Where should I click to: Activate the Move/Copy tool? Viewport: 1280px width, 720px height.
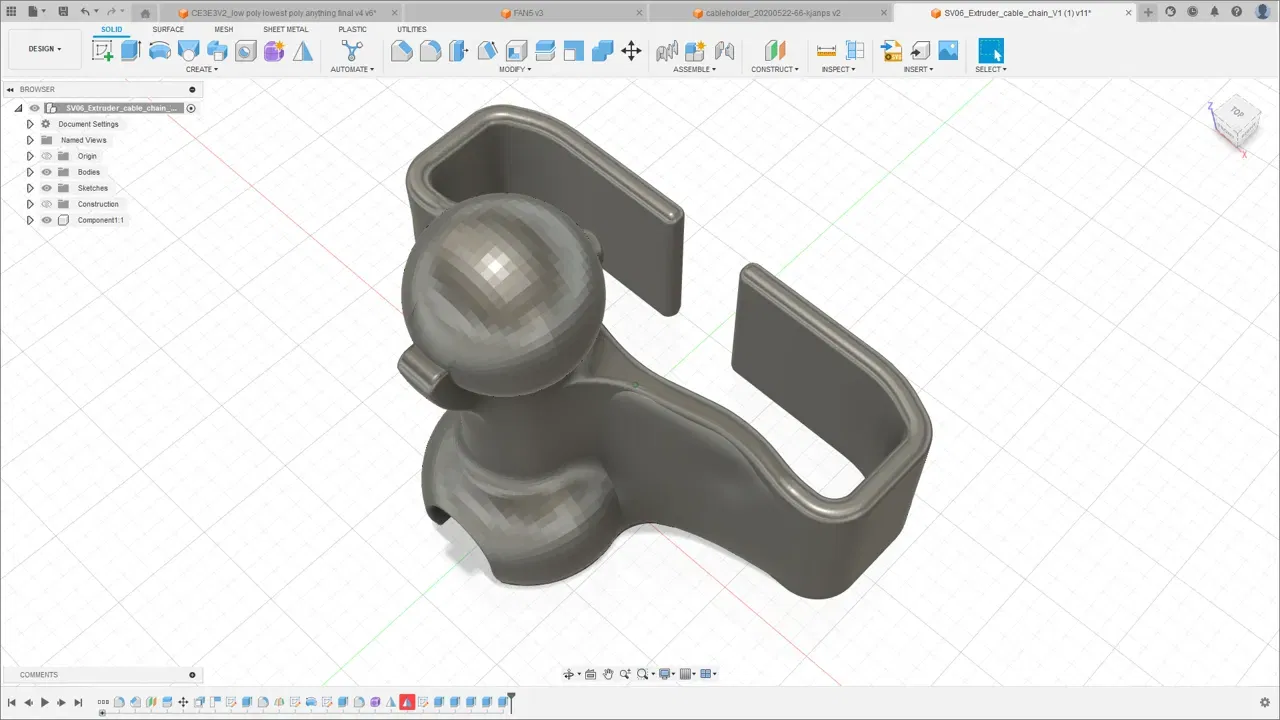(x=631, y=51)
